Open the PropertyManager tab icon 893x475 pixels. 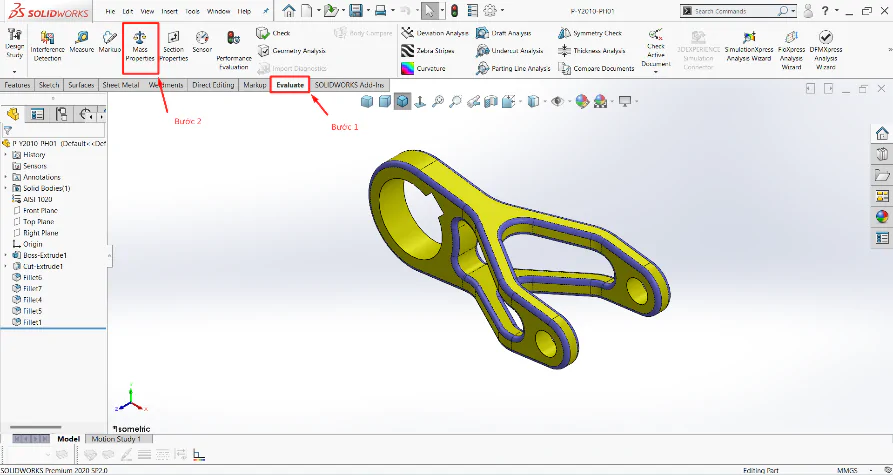coord(38,114)
